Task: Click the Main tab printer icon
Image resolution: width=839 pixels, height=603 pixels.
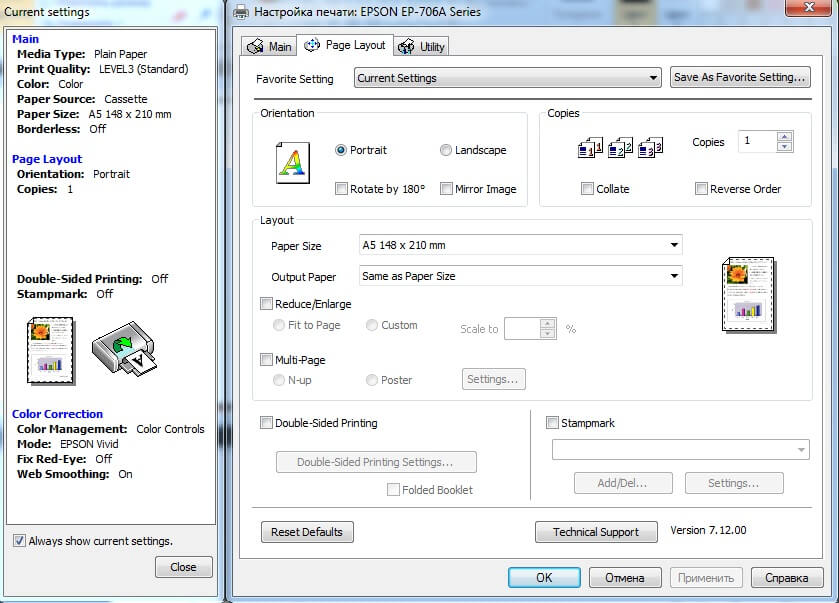Action: pyautogui.click(x=255, y=47)
